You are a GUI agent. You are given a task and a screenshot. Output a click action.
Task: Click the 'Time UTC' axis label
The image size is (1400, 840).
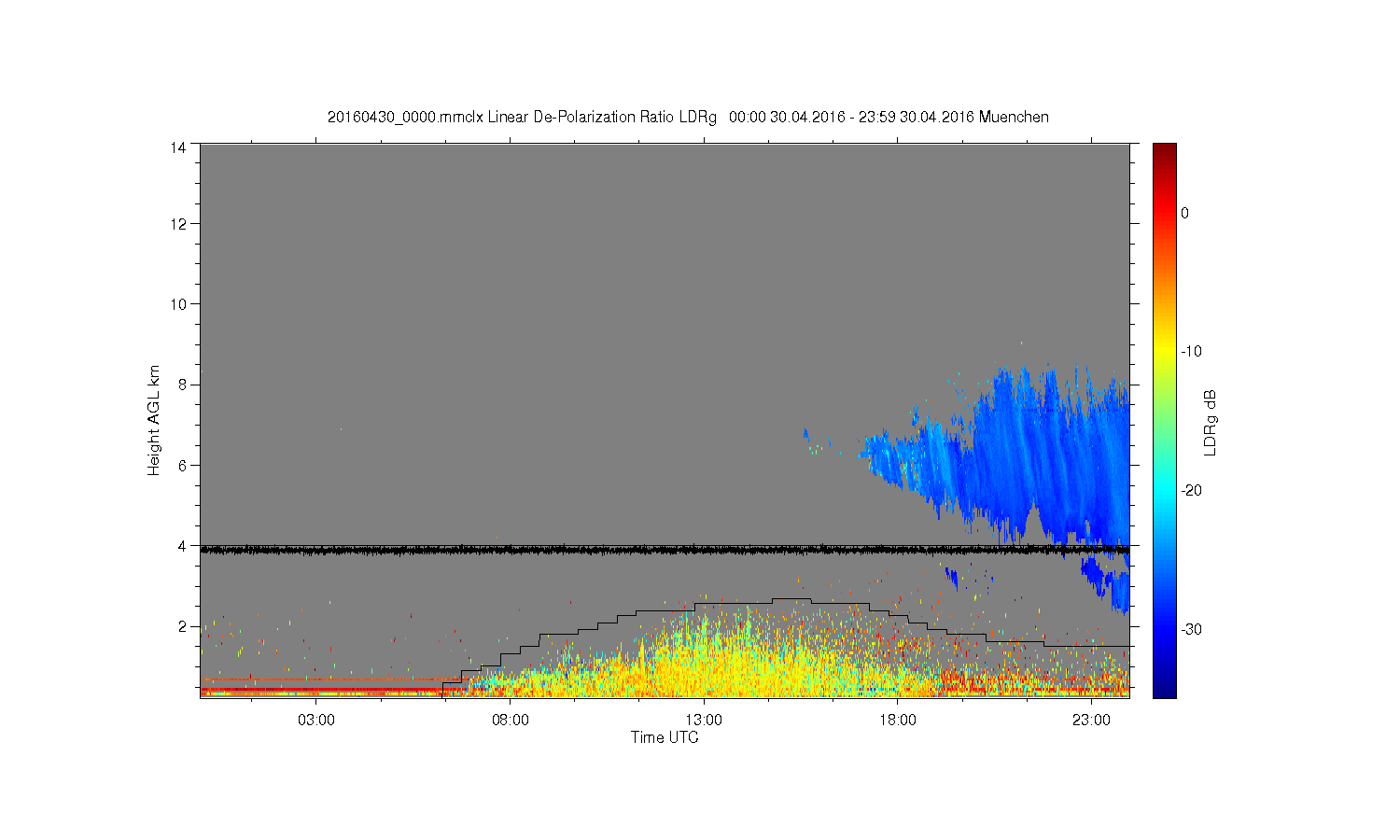665,737
